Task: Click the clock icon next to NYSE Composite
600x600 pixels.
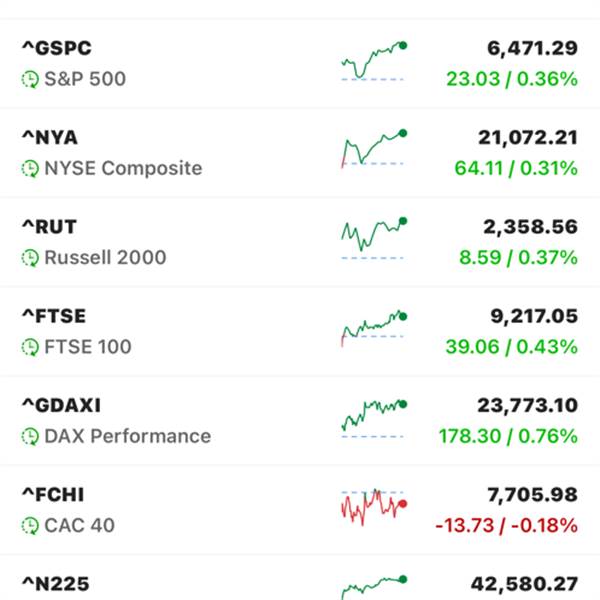Action: 30,169
